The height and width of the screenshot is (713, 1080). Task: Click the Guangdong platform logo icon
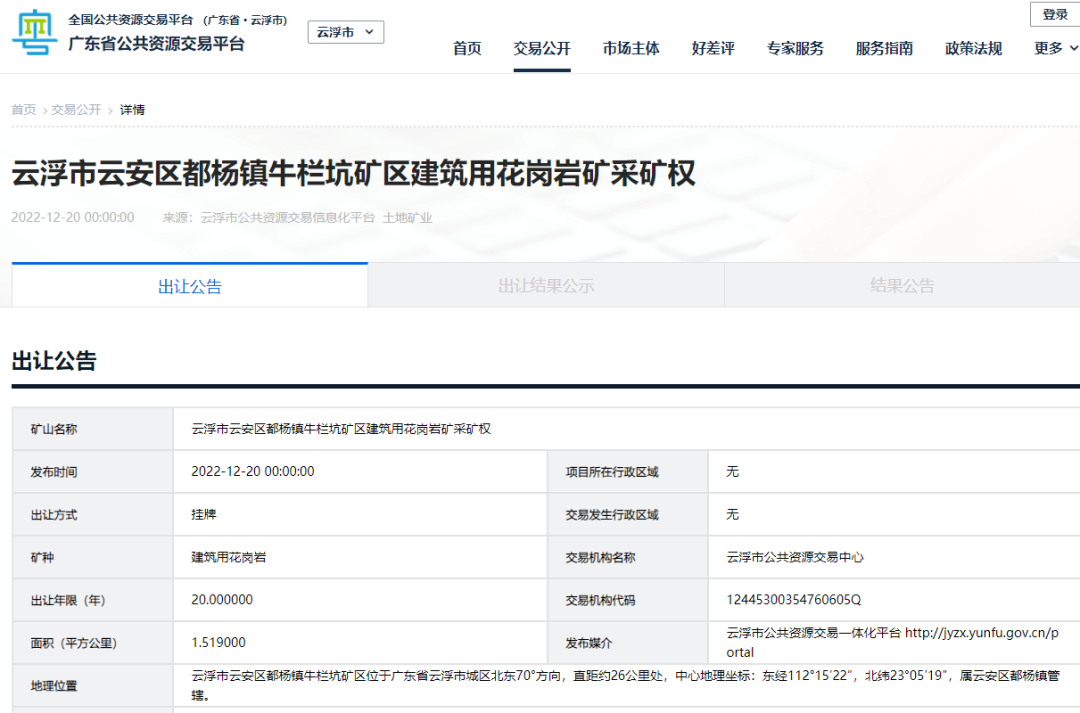(x=34, y=34)
